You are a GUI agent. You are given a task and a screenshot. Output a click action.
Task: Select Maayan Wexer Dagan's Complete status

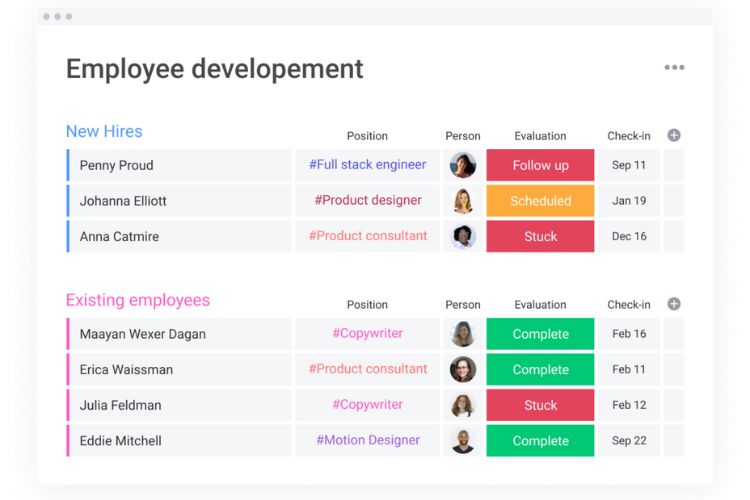coord(540,334)
